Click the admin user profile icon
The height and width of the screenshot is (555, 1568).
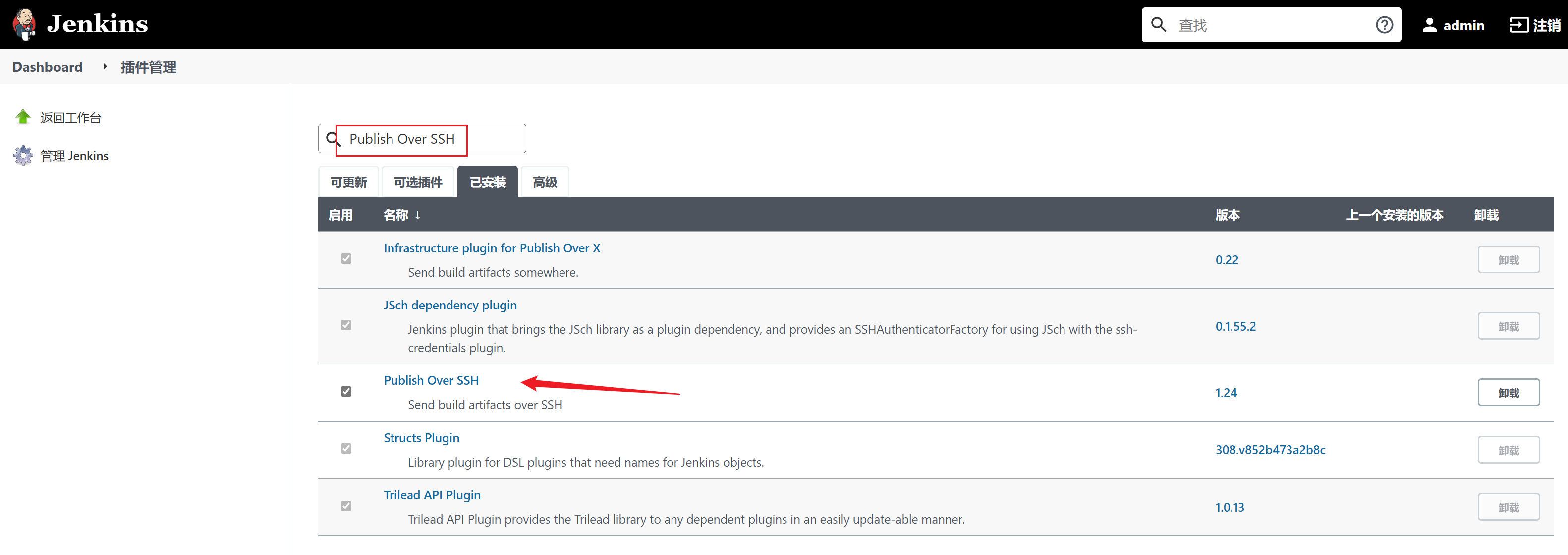coord(1429,25)
